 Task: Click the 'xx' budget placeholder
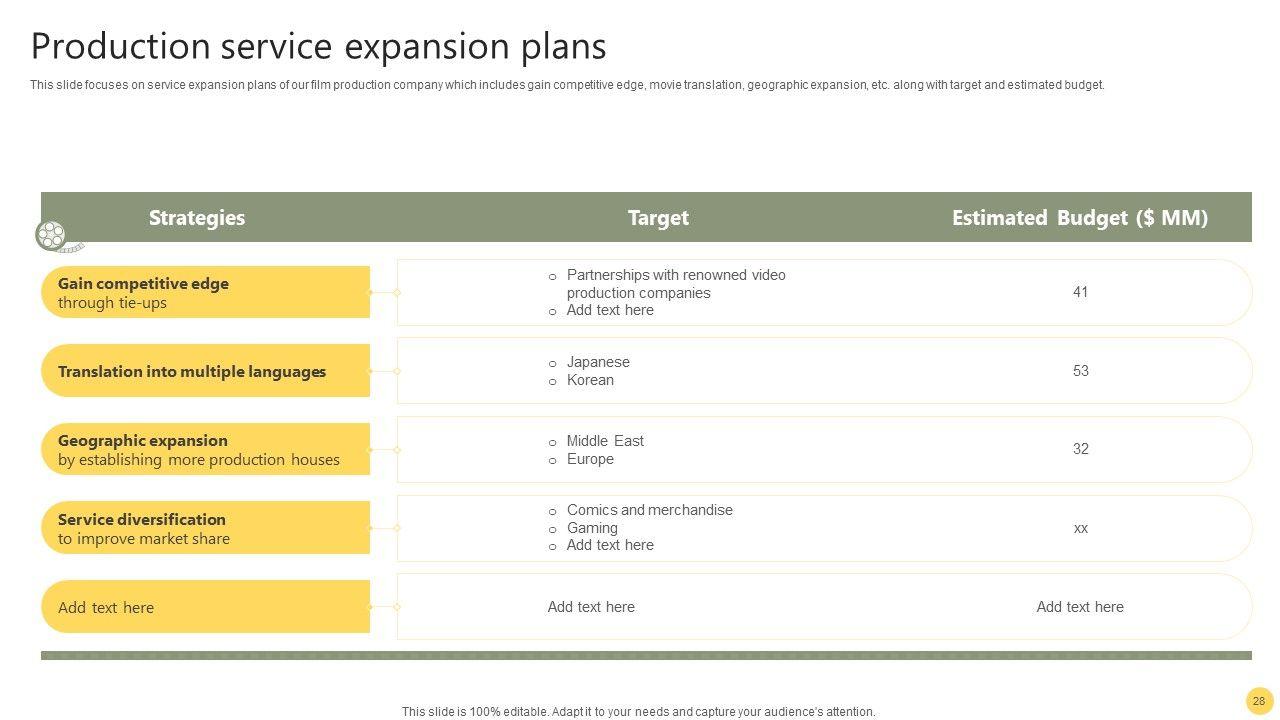click(x=1080, y=528)
